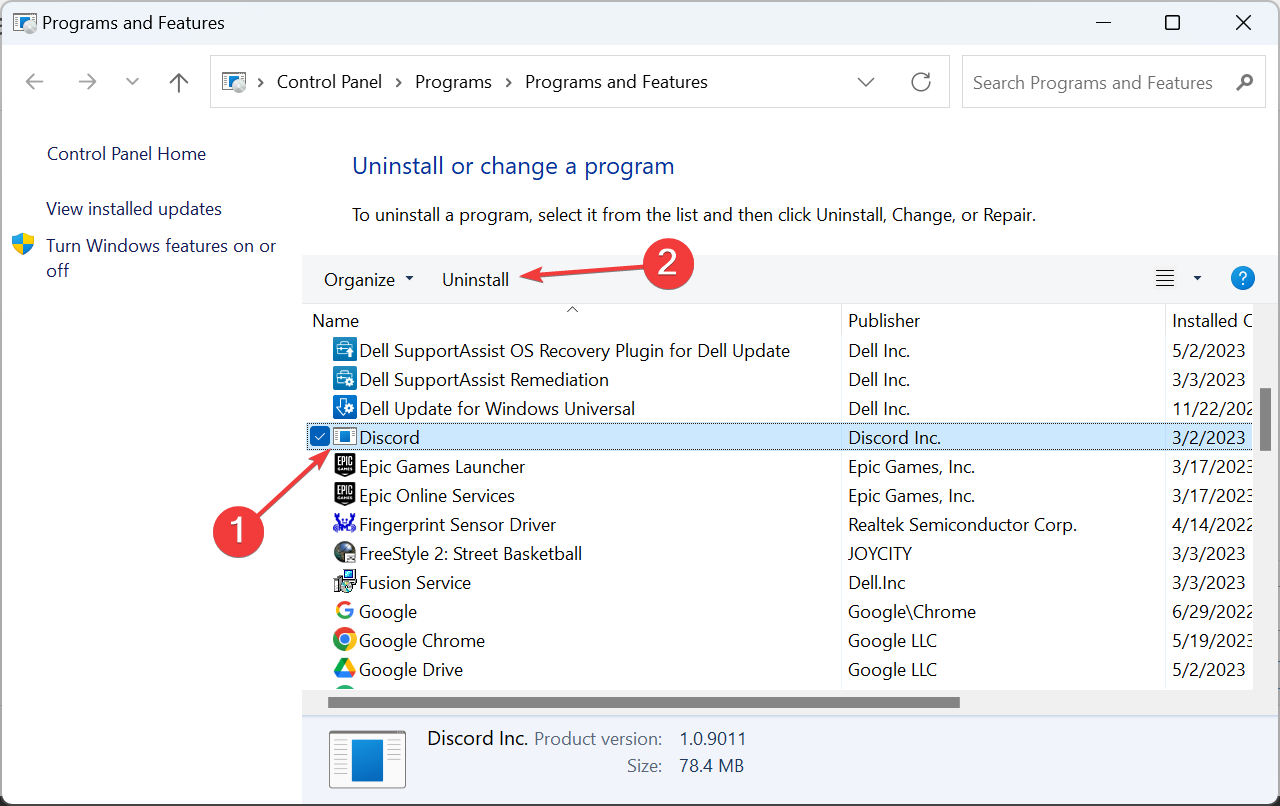The height and width of the screenshot is (806, 1280).
Task: Select Dell SupportAssist Remediation entry
Action: (484, 379)
